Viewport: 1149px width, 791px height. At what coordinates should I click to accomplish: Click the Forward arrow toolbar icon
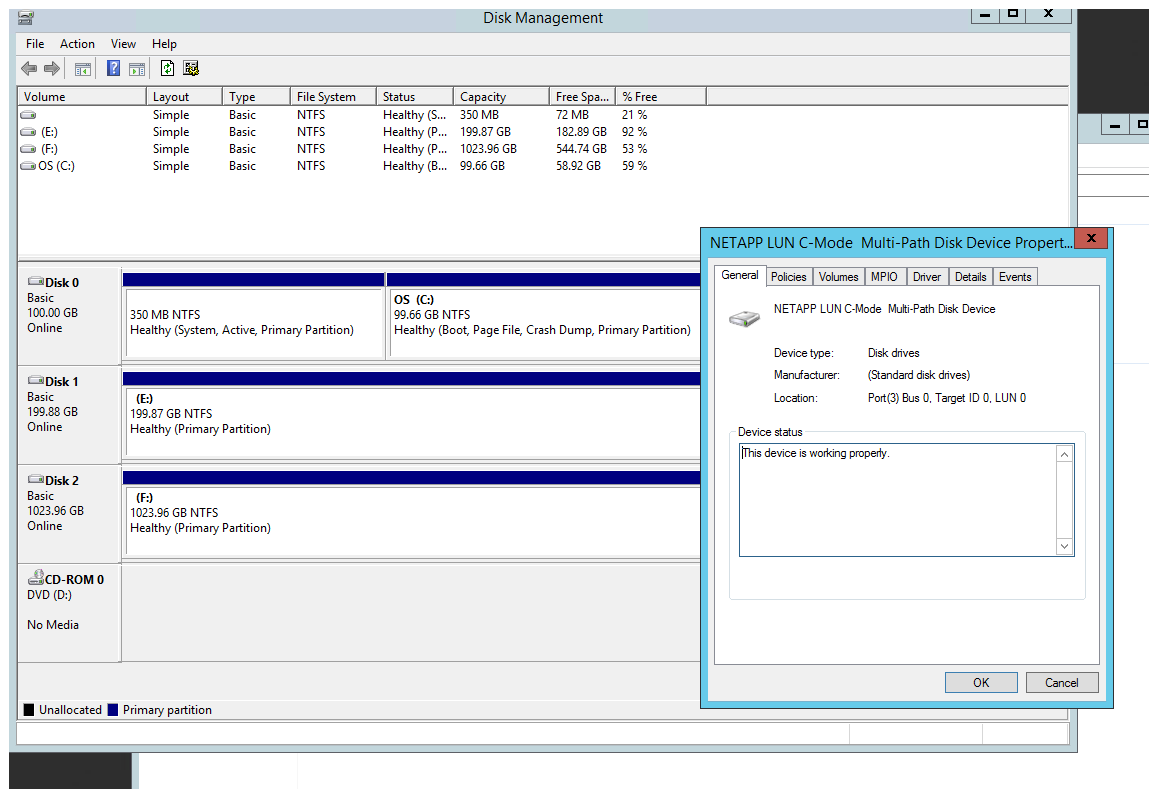click(x=51, y=69)
